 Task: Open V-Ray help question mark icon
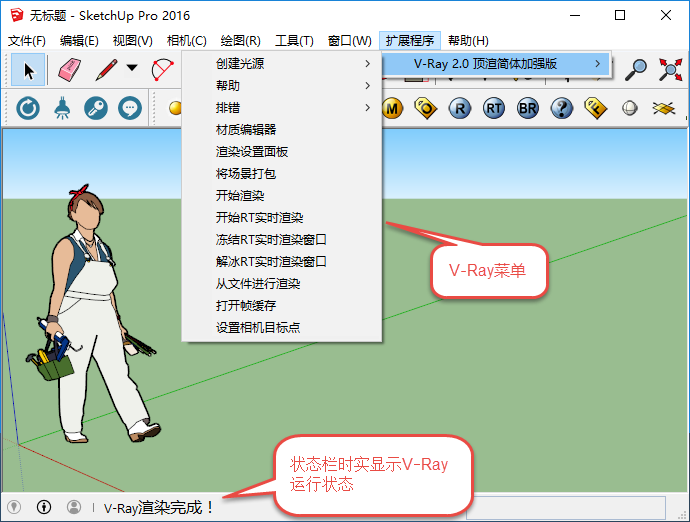tap(562, 108)
